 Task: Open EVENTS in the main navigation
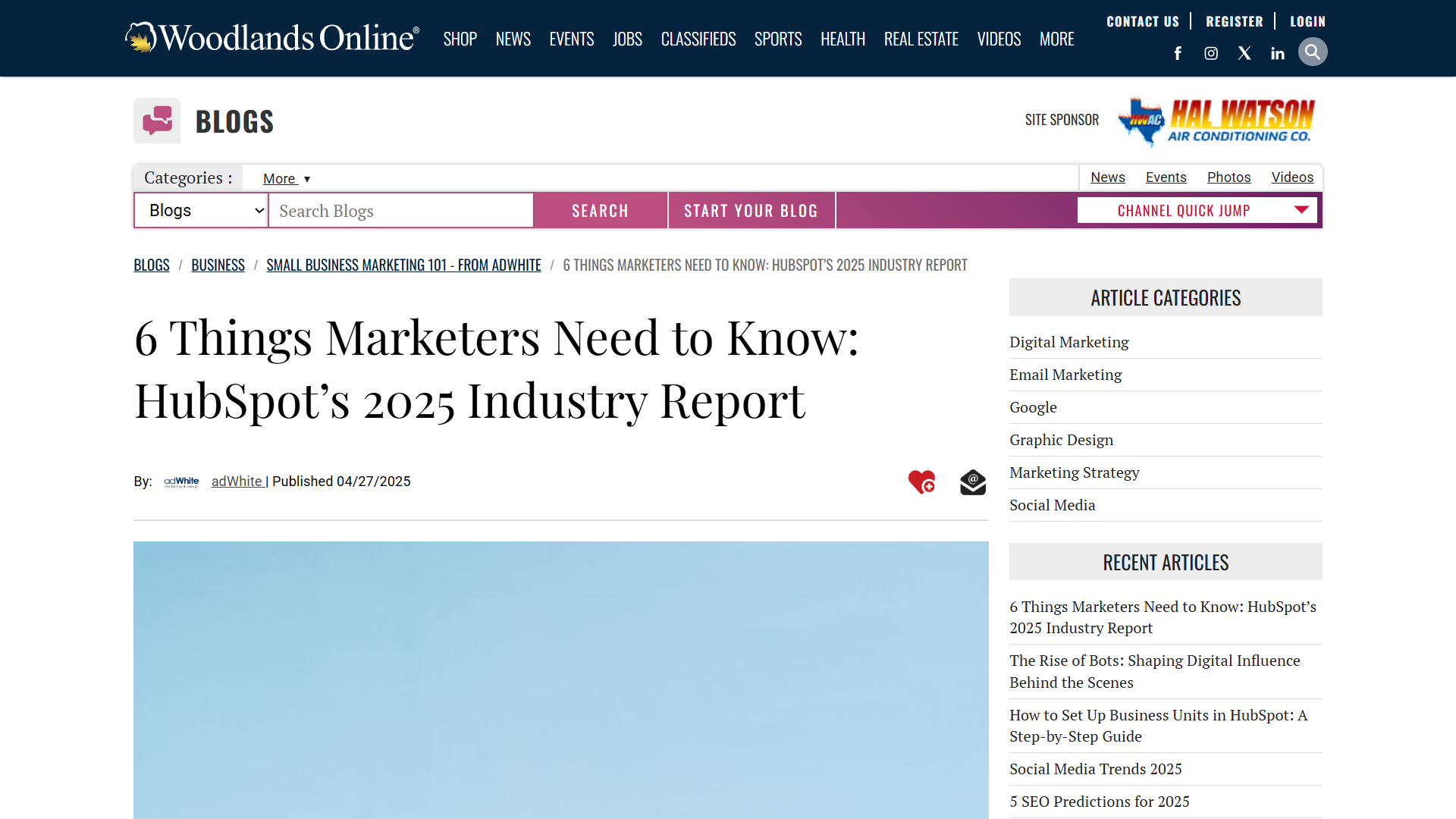(572, 39)
